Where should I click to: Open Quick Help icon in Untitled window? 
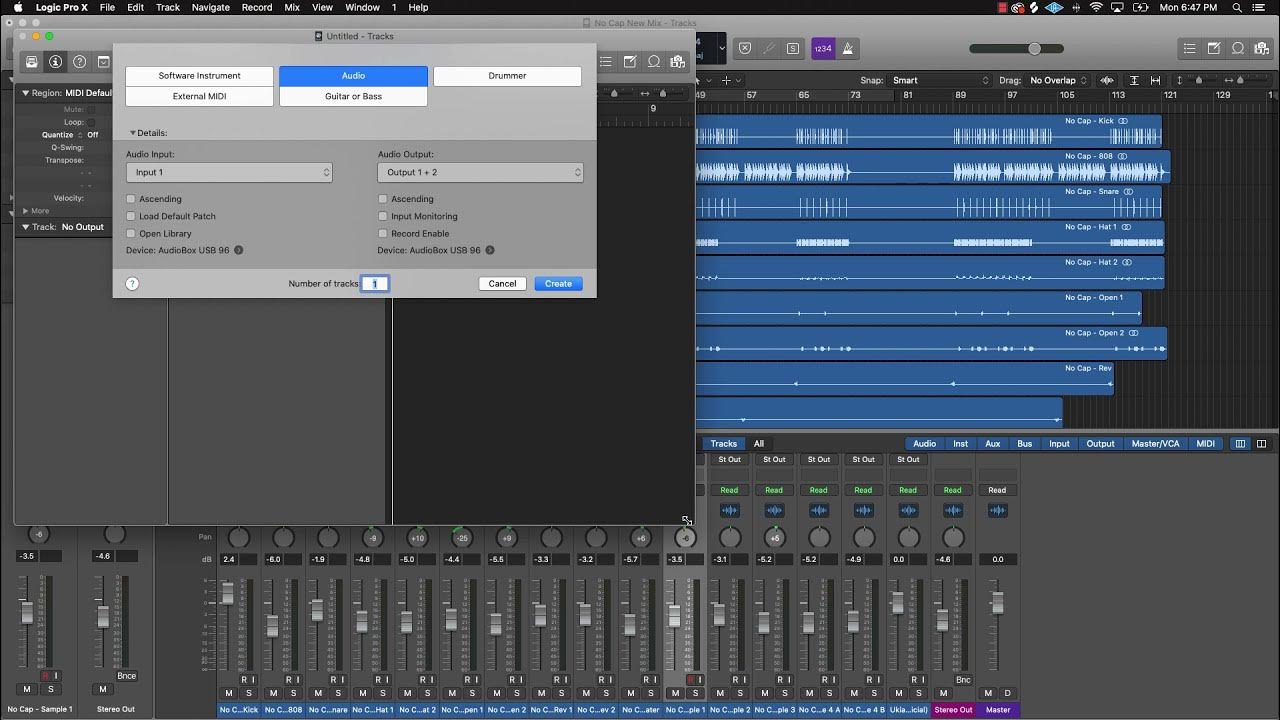click(79, 61)
